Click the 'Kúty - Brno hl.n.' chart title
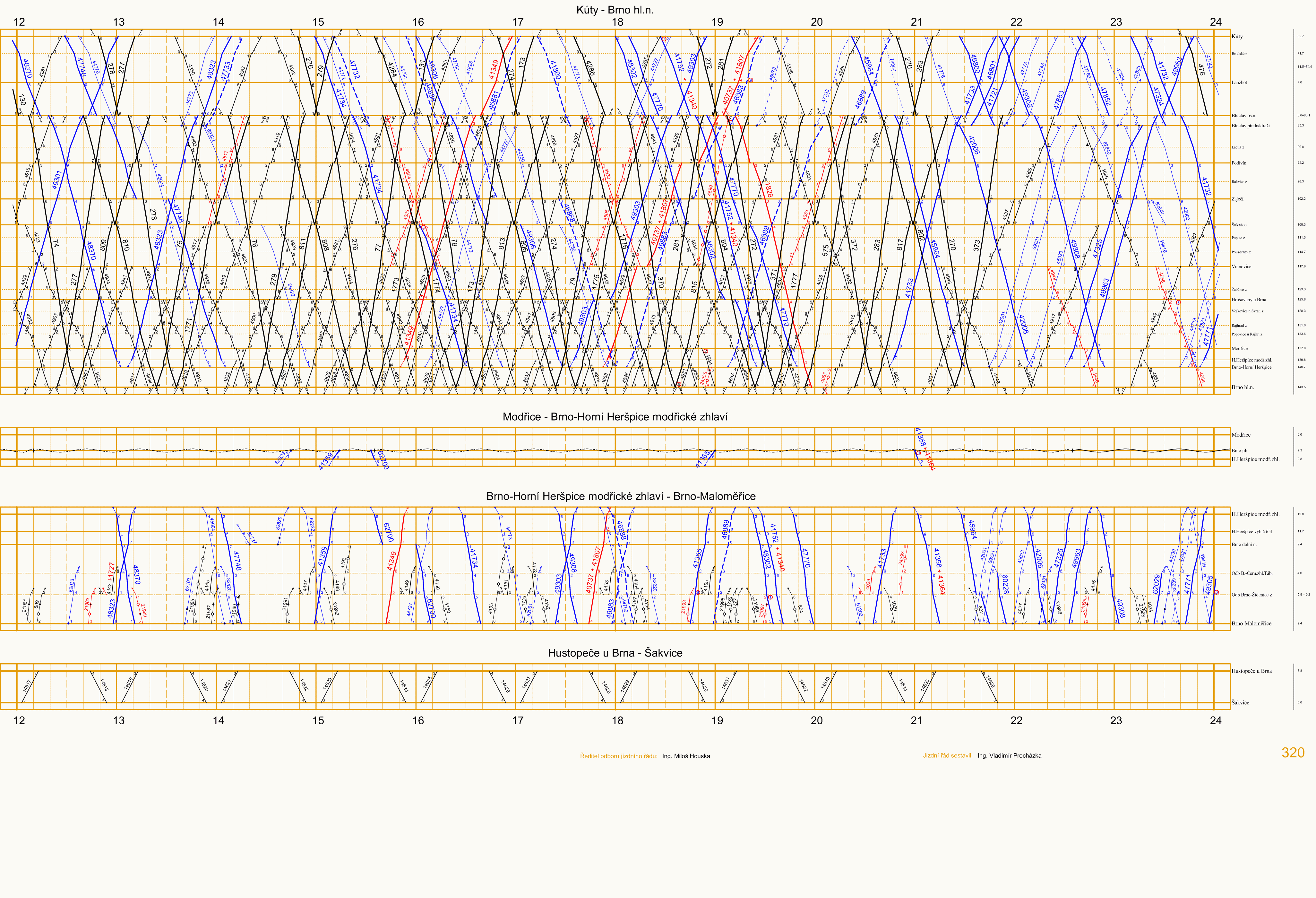This screenshot has width=1316, height=898. 615,10
